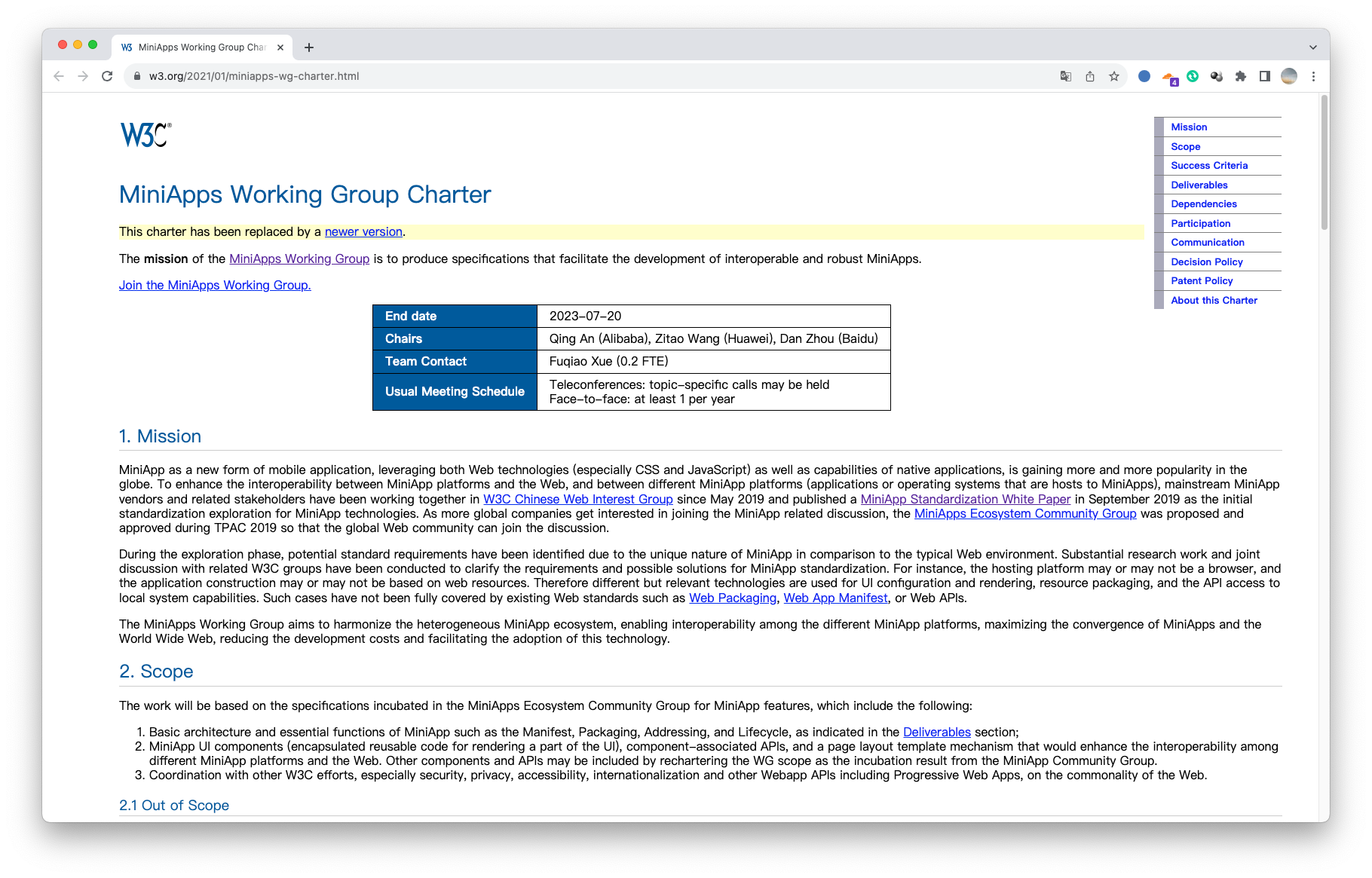This screenshot has width=1372, height=878.
Task: Open the puzzle-piece Extensions menu
Action: tap(1241, 76)
